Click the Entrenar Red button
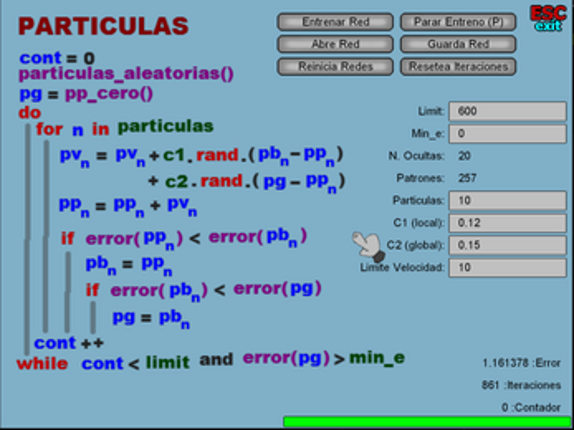Image resolution: width=574 pixels, height=430 pixels. [x=335, y=22]
